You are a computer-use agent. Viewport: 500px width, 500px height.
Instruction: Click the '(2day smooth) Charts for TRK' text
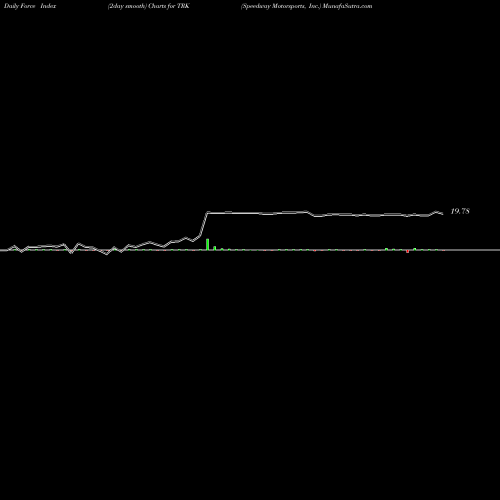click(x=149, y=6)
